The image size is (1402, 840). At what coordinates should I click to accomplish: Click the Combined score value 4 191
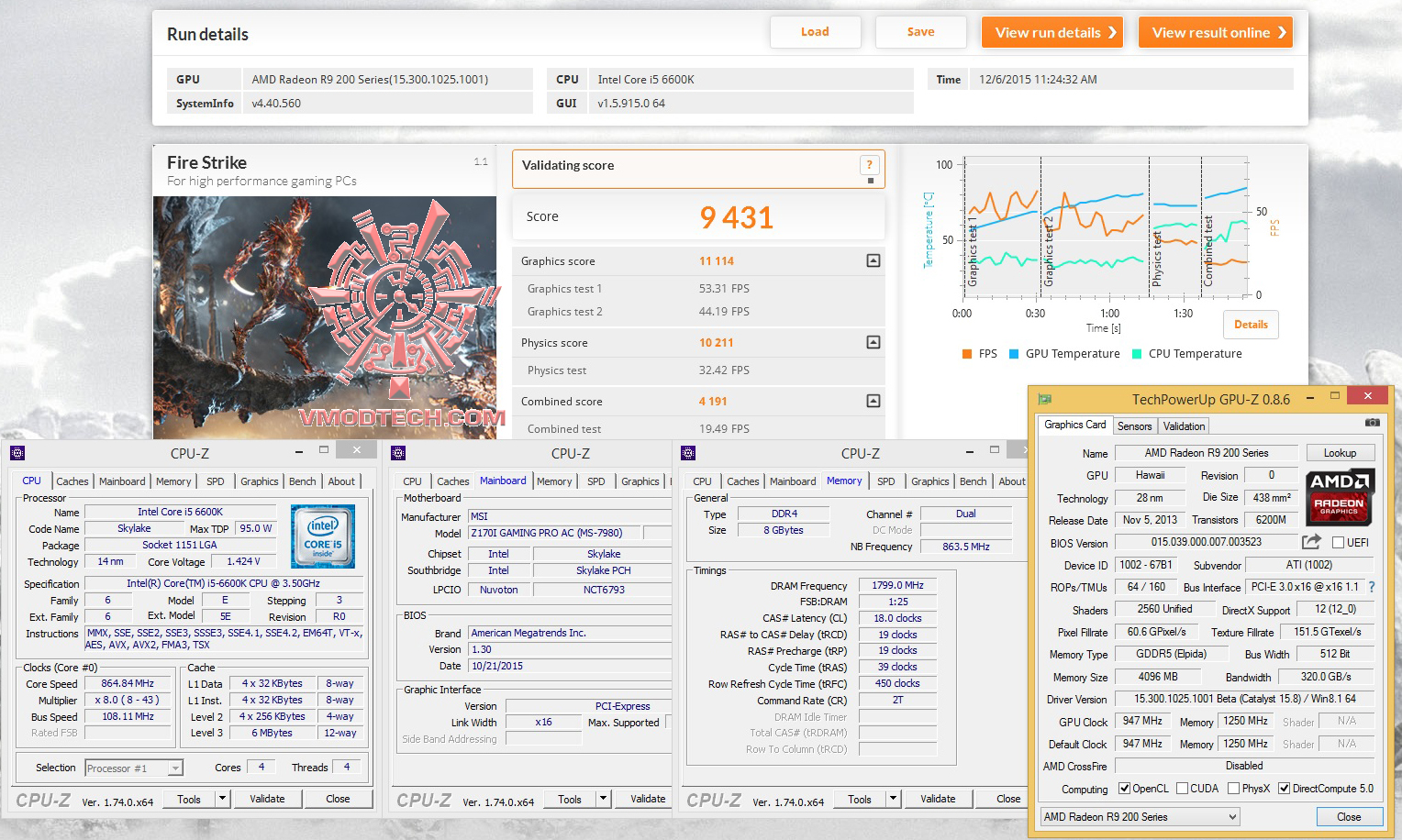pyautogui.click(x=713, y=401)
